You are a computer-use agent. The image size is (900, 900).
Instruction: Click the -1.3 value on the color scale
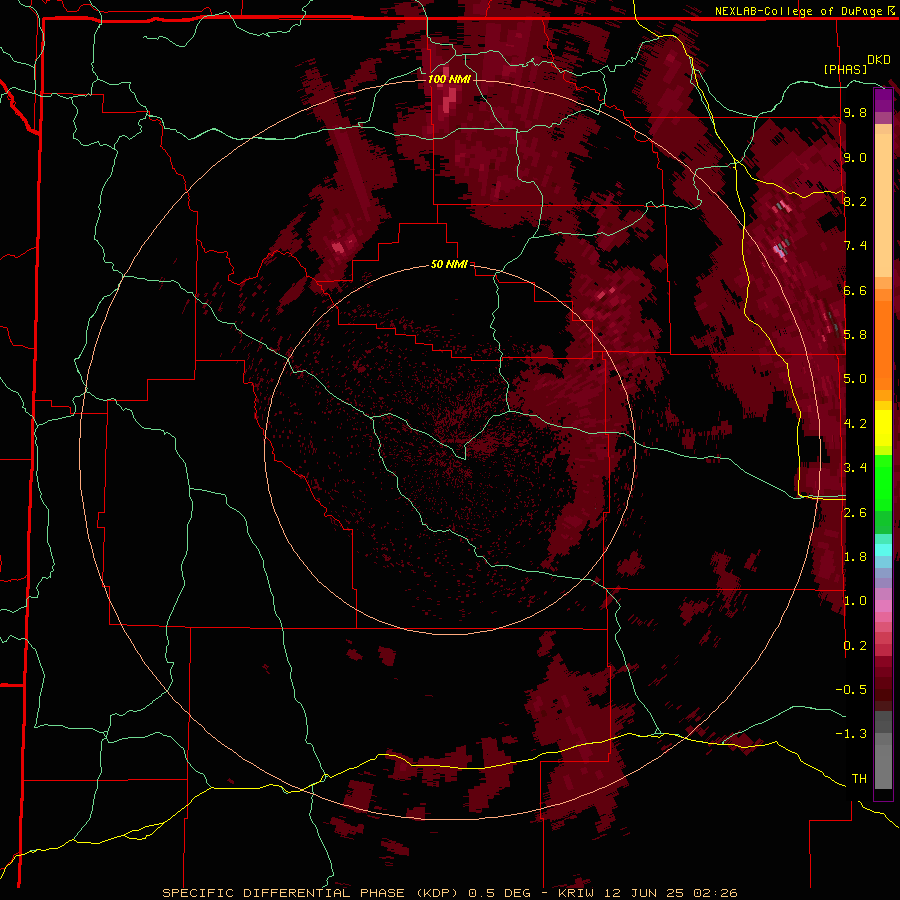click(x=851, y=734)
